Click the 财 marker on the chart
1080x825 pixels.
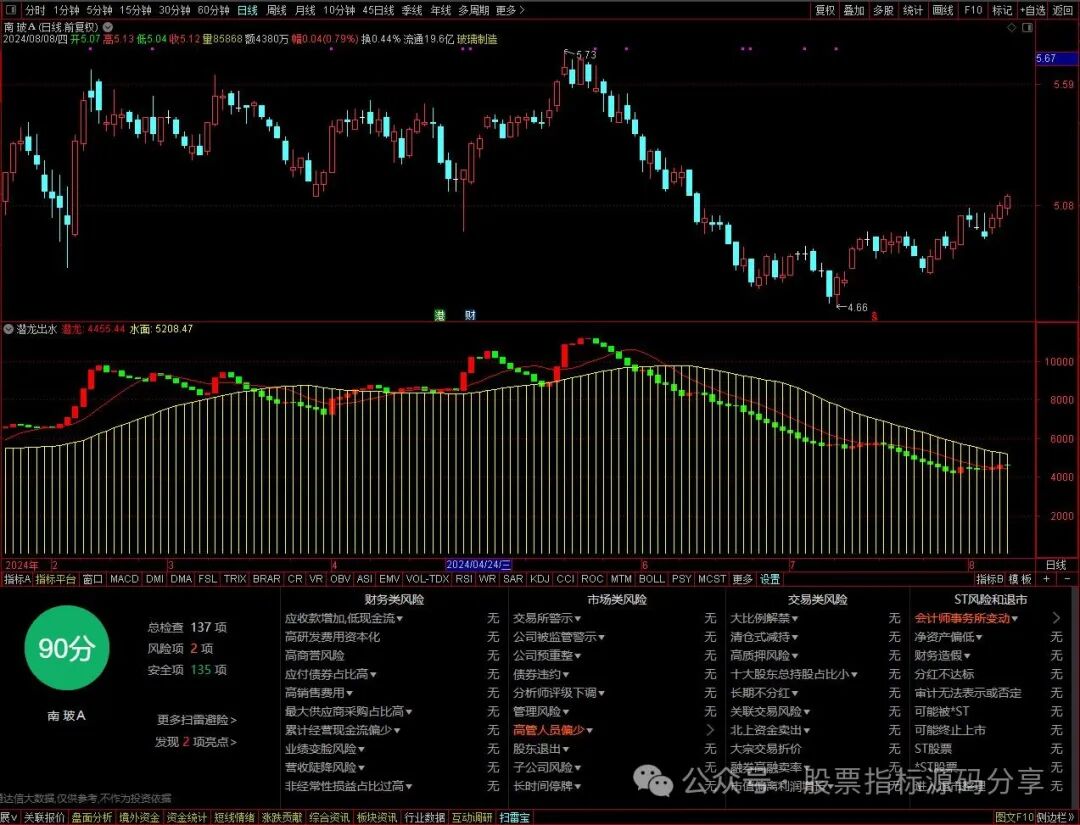click(470, 315)
